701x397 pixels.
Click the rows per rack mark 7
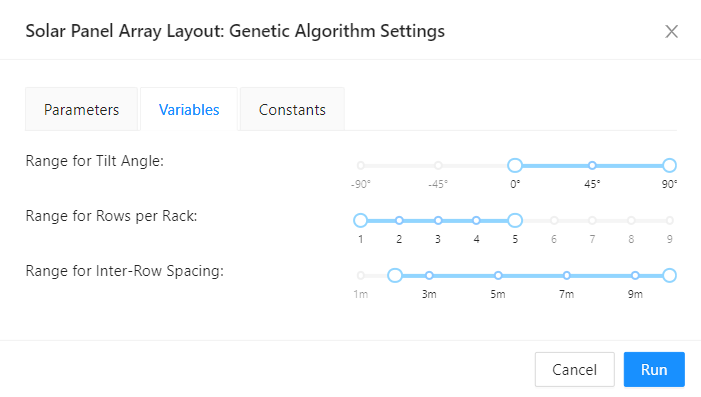[592, 220]
